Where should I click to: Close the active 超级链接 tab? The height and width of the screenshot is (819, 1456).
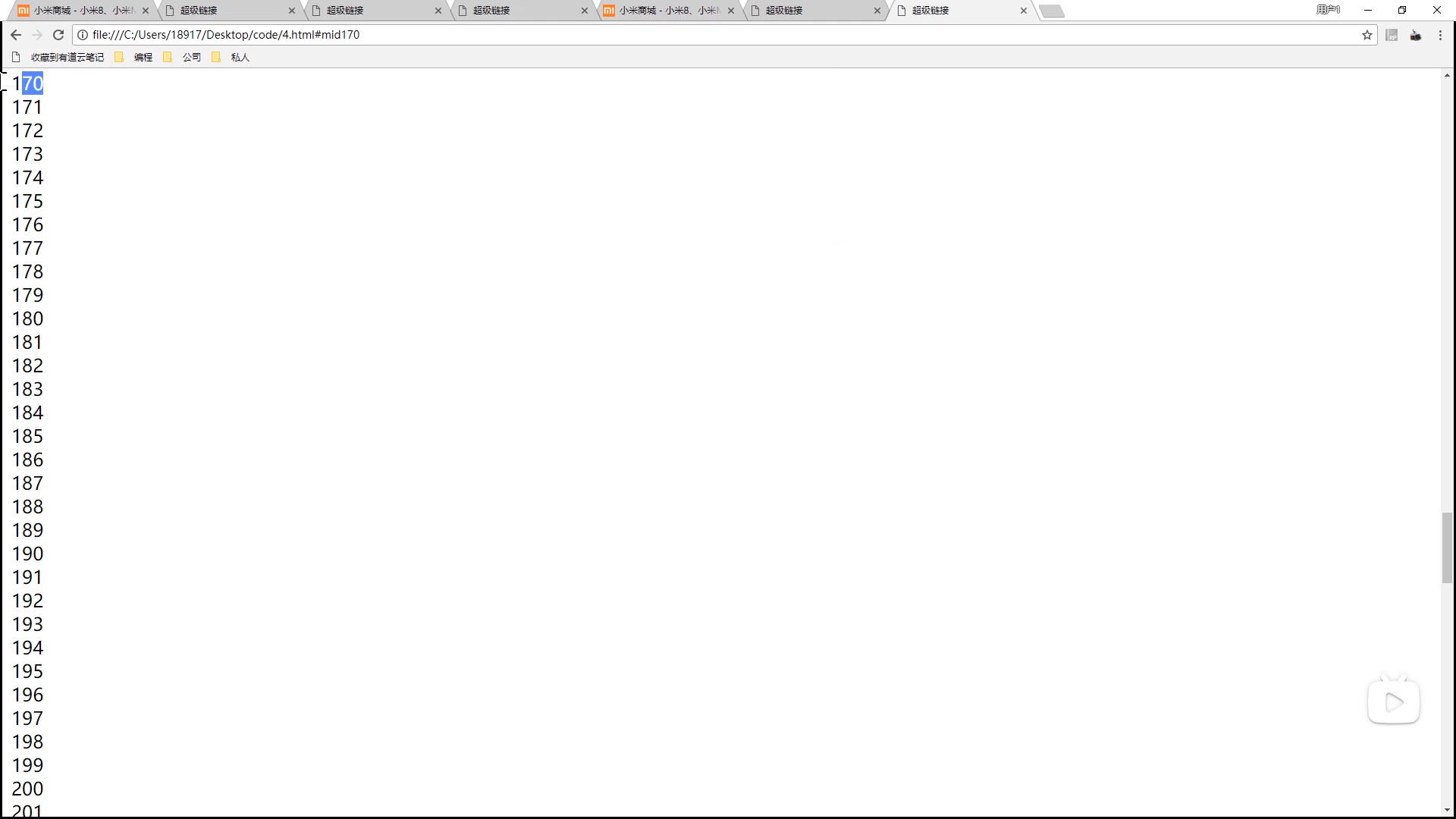coord(1024,11)
